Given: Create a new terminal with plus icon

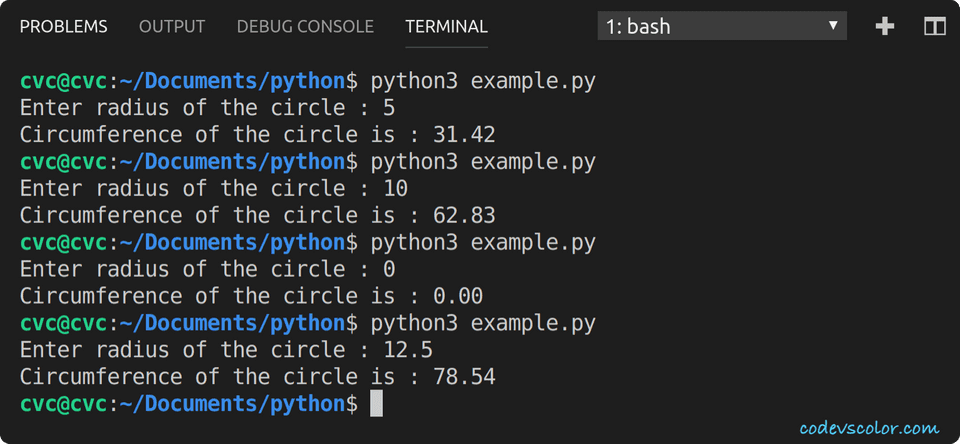Looking at the screenshot, I should coord(884,27).
